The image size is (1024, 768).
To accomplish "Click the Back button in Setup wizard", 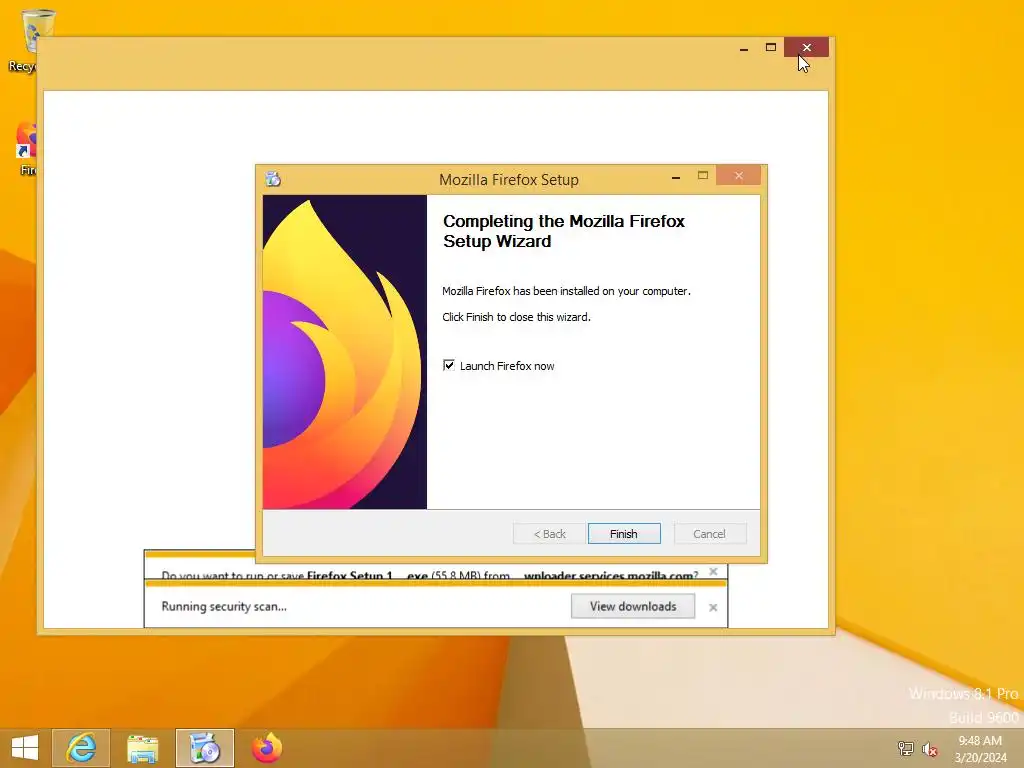I will (549, 534).
